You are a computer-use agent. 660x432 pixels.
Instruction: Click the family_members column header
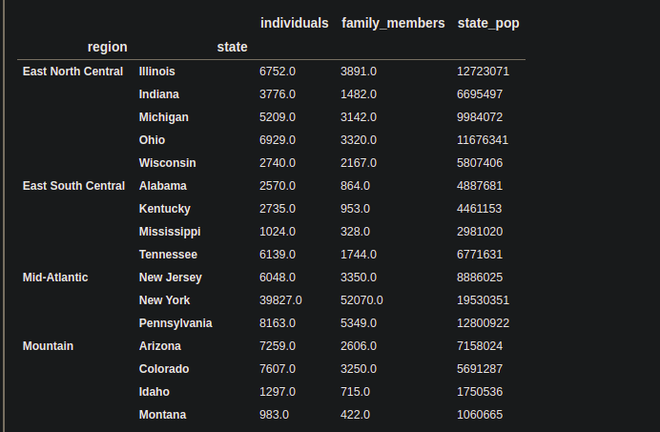pyautogui.click(x=393, y=24)
